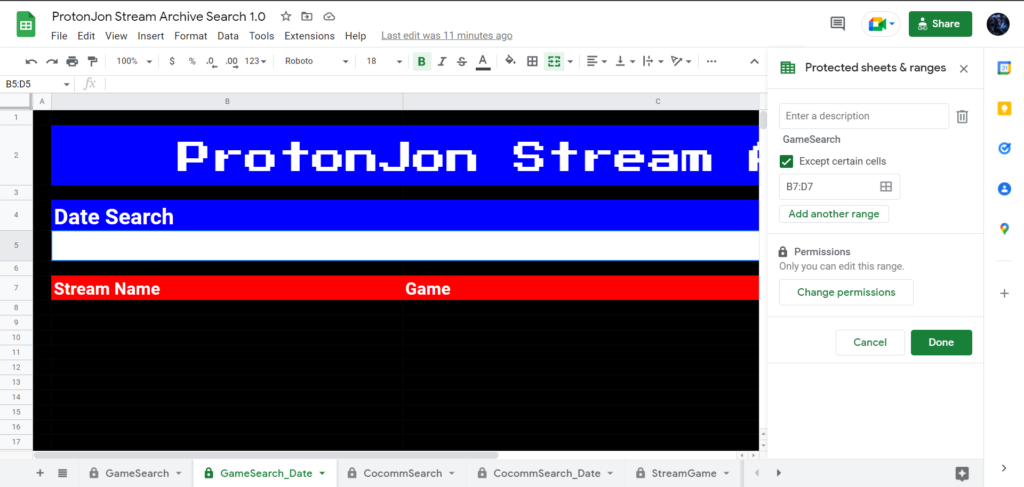The width and height of the screenshot is (1024, 487).
Task: Open the Data menu
Action: (x=228, y=36)
